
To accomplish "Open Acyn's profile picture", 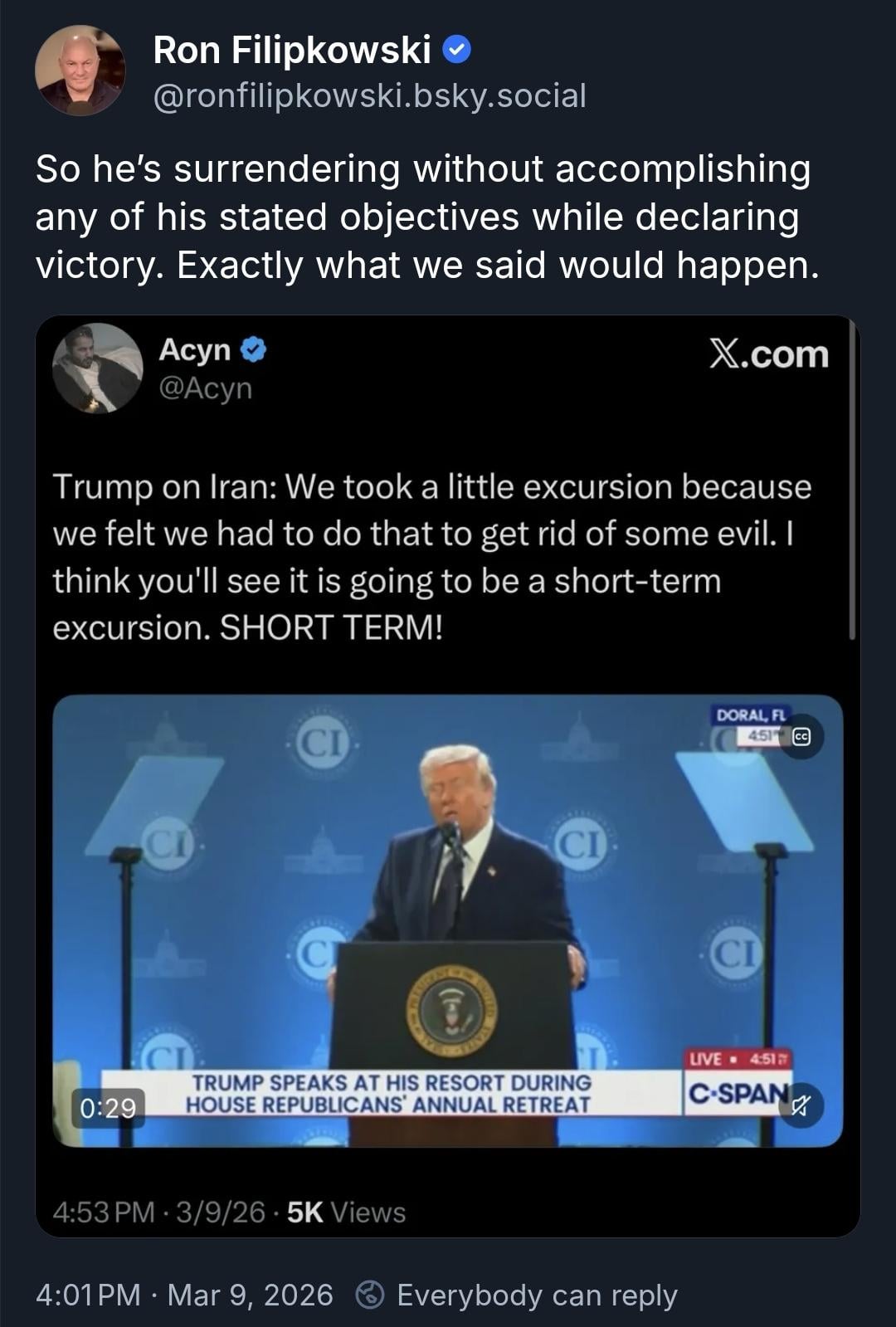I will pyautogui.click(x=98, y=368).
